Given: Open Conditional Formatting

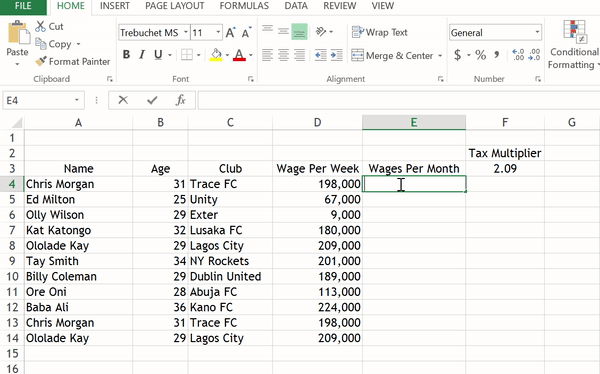Looking at the screenshot, I should [x=574, y=45].
